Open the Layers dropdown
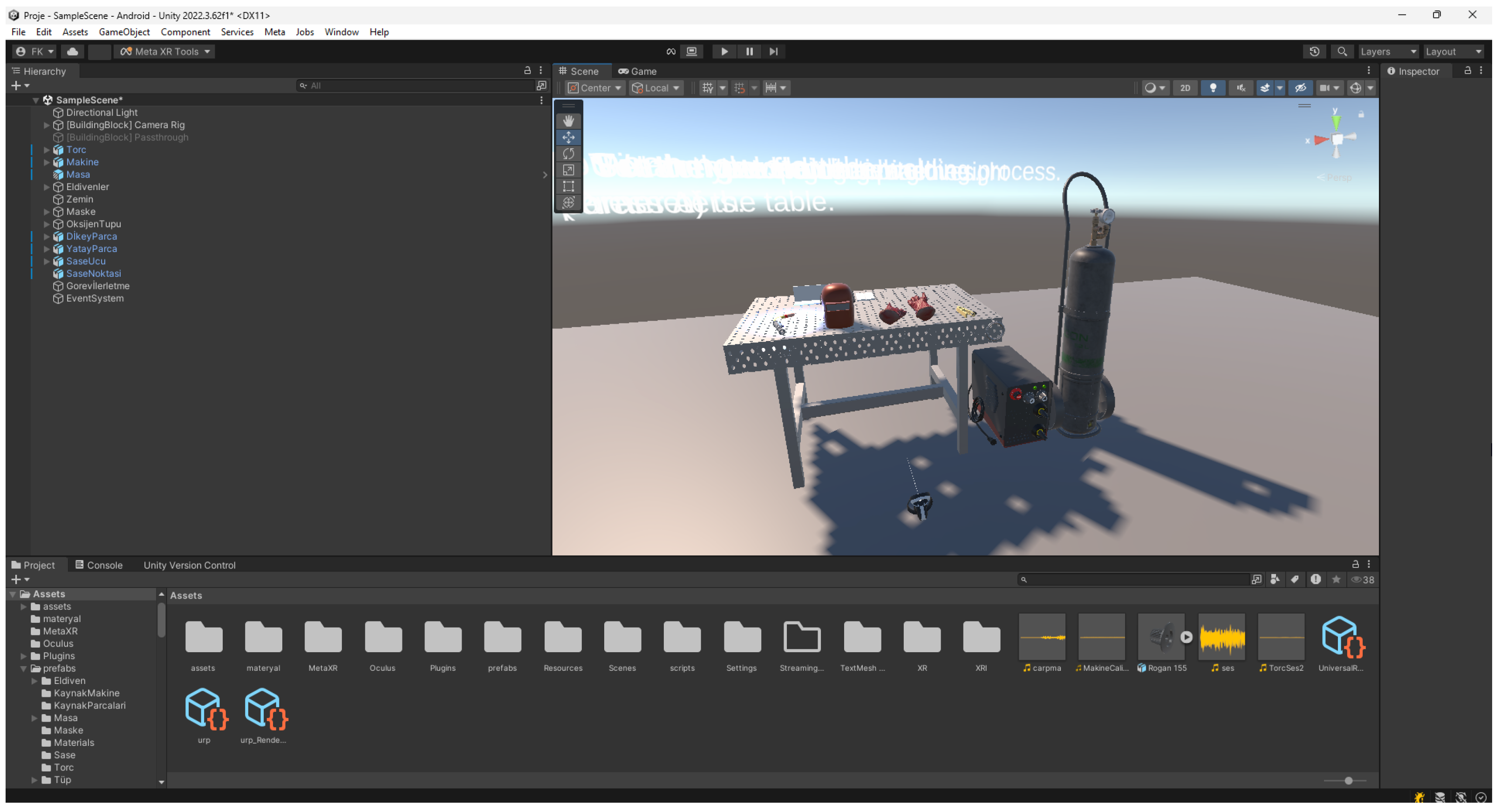Viewport: 1501px width, 812px height. point(1387,51)
